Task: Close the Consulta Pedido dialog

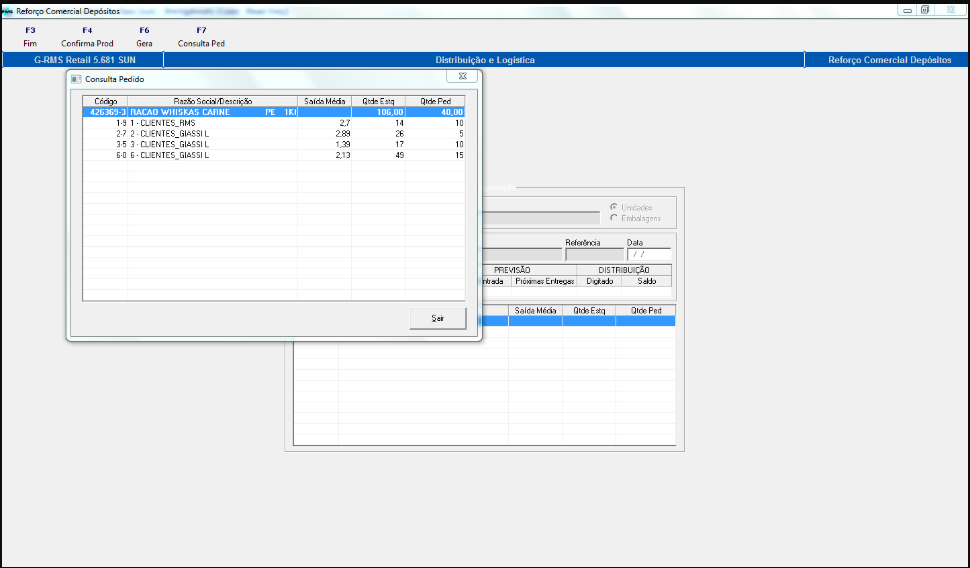Action: (462, 76)
